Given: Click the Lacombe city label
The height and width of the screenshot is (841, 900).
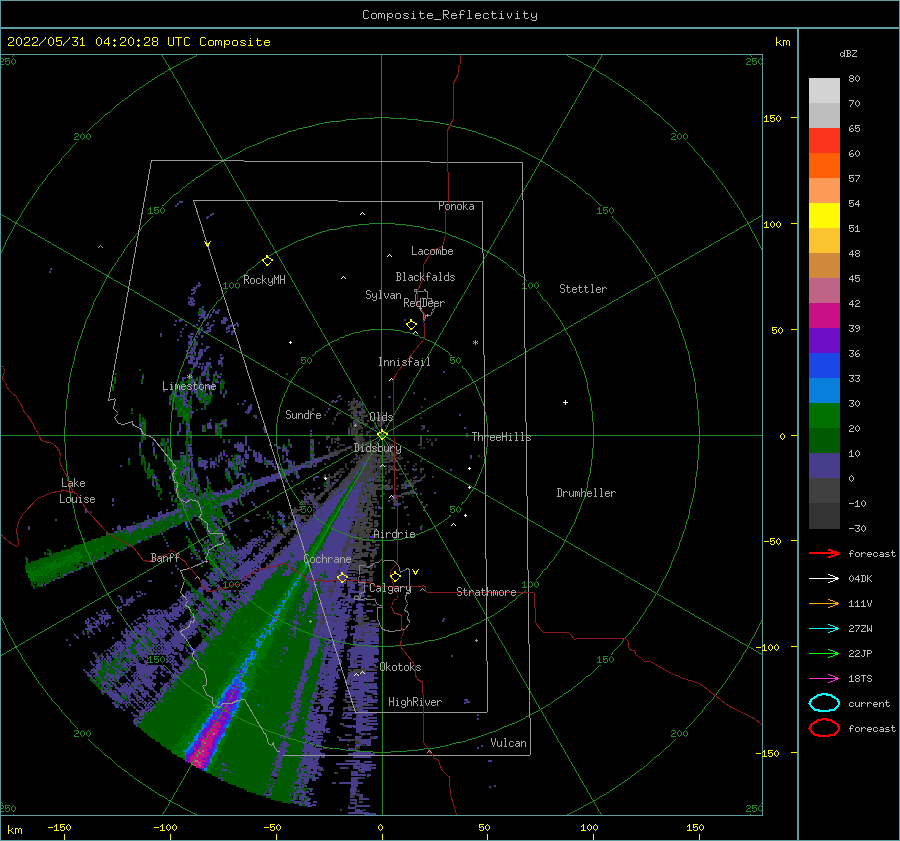Looking at the screenshot, I should (x=432, y=251).
